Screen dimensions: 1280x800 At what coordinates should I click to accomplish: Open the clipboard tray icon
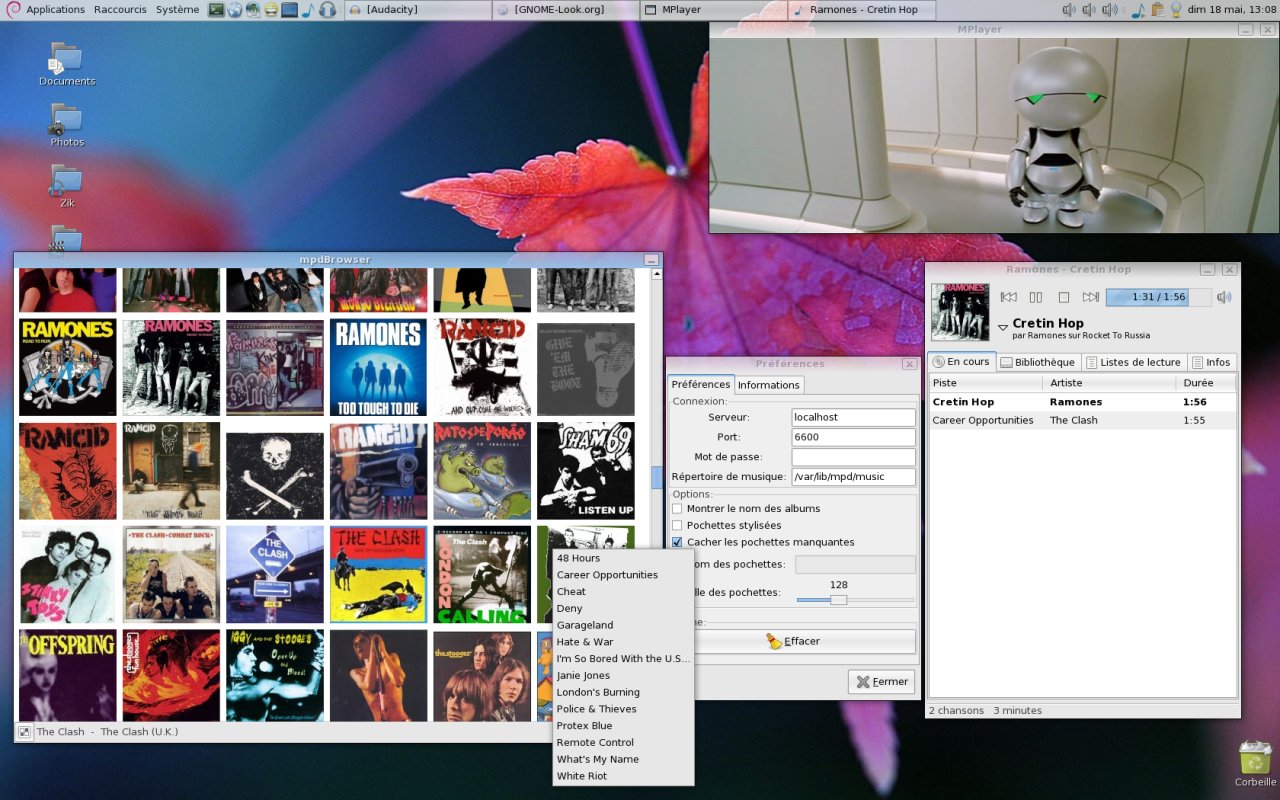pos(1158,10)
